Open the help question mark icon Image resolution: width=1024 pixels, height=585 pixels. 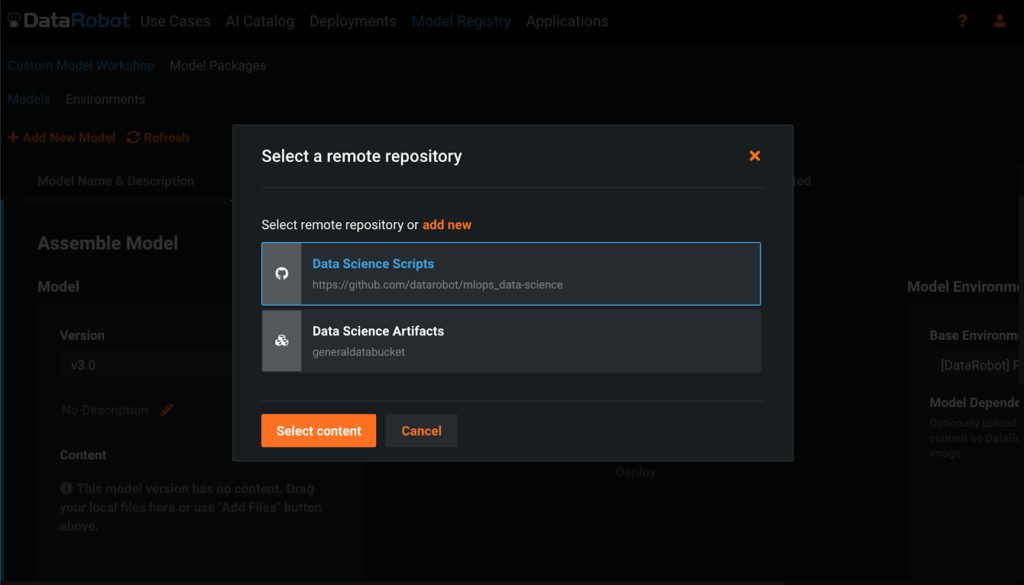pyautogui.click(x=961, y=20)
